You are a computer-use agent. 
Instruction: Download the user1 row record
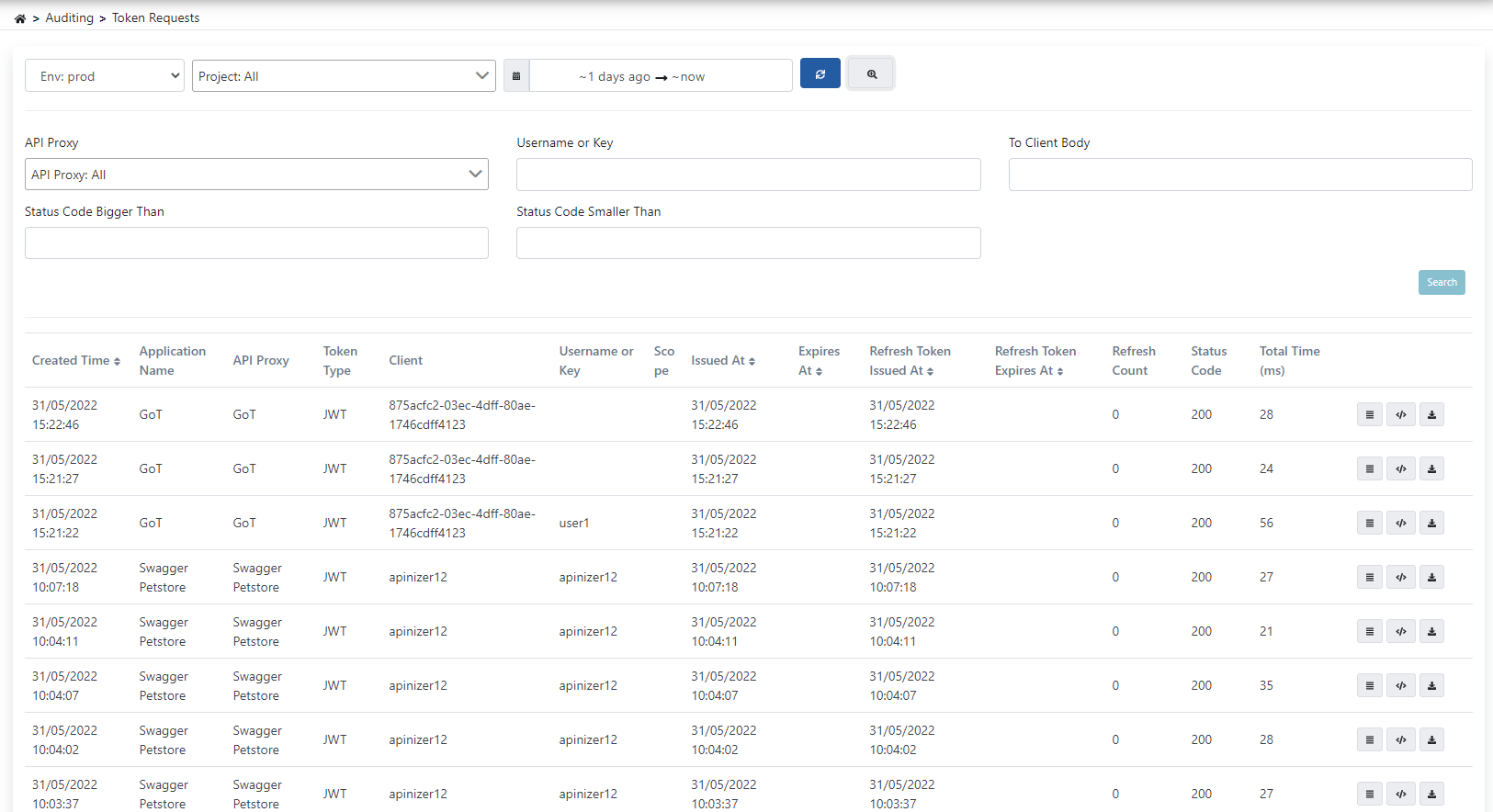click(x=1431, y=523)
